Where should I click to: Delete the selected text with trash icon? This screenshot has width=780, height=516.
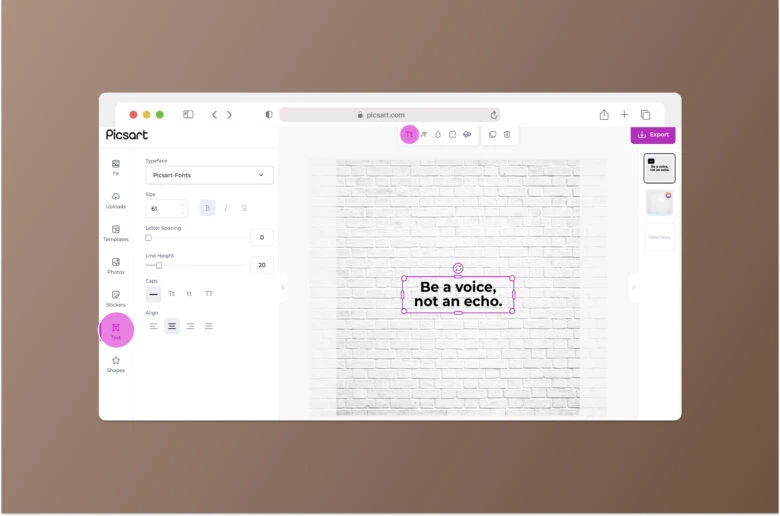(507, 134)
